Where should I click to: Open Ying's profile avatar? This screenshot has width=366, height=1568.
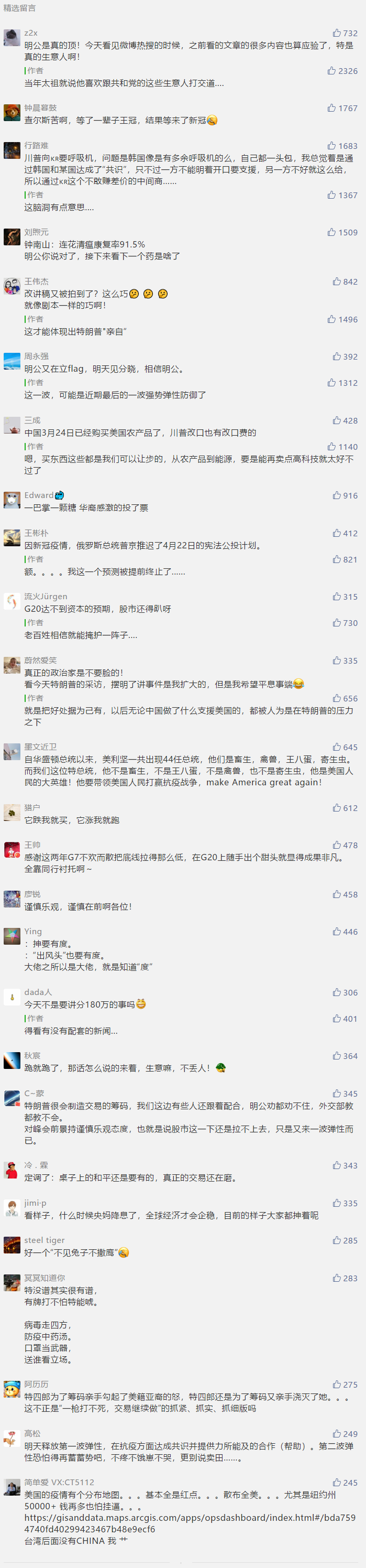tap(12, 936)
